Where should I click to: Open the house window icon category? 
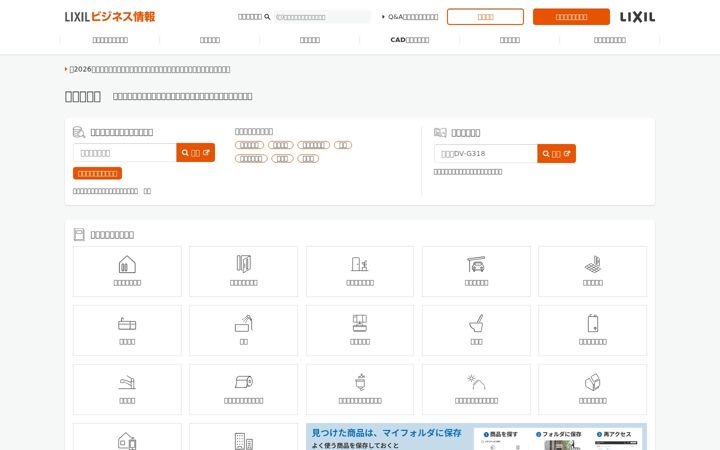[x=127, y=271]
